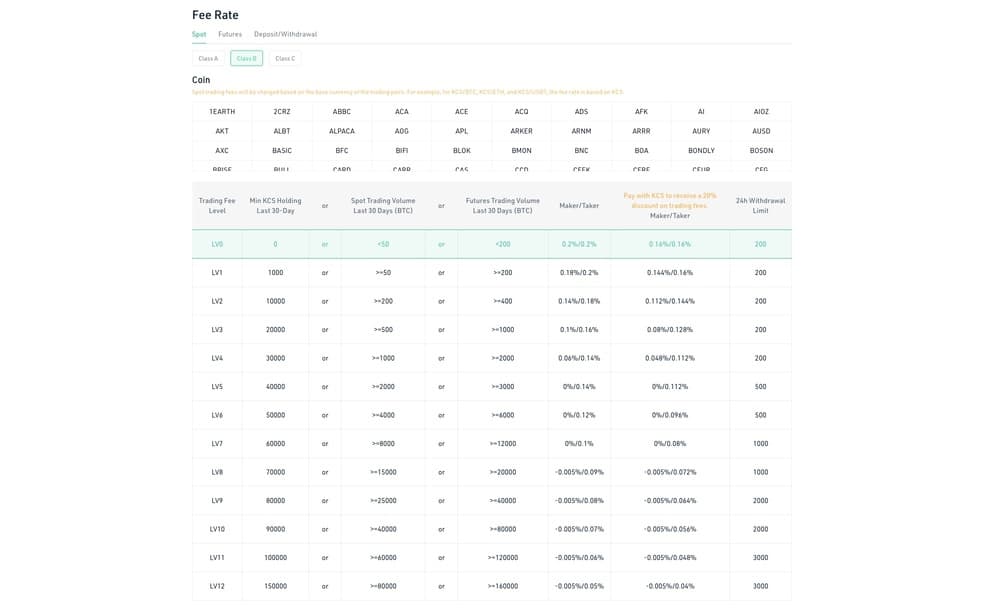Click the ALPACA coin cell
The width and height of the screenshot is (1000, 610).
point(342,131)
